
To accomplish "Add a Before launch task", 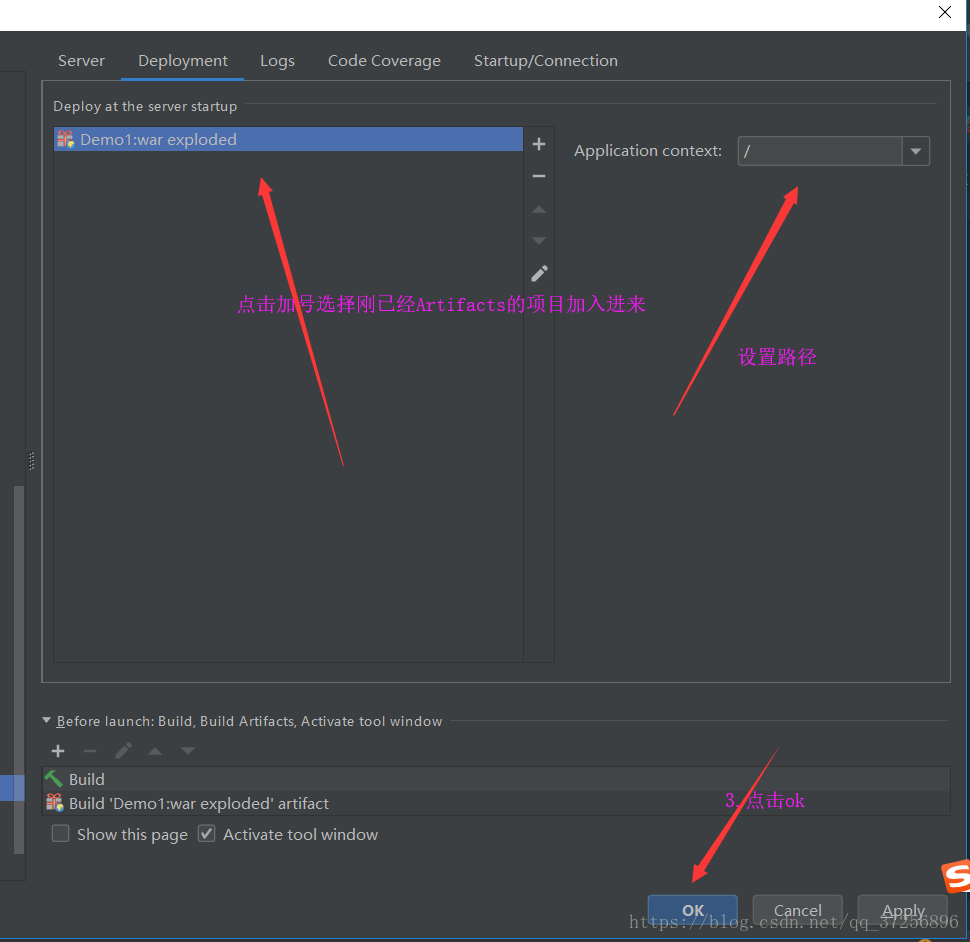I will (x=58, y=751).
